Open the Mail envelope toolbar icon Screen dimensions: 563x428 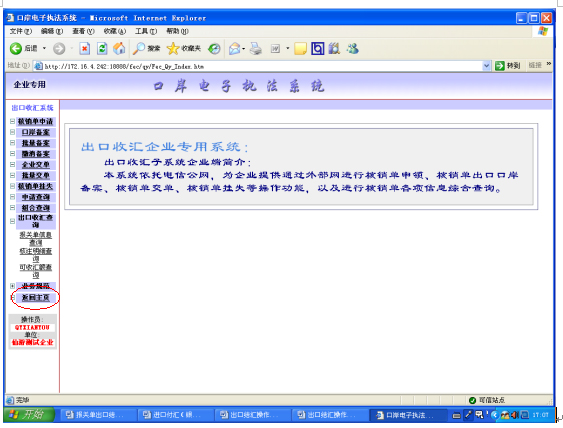(x=234, y=48)
